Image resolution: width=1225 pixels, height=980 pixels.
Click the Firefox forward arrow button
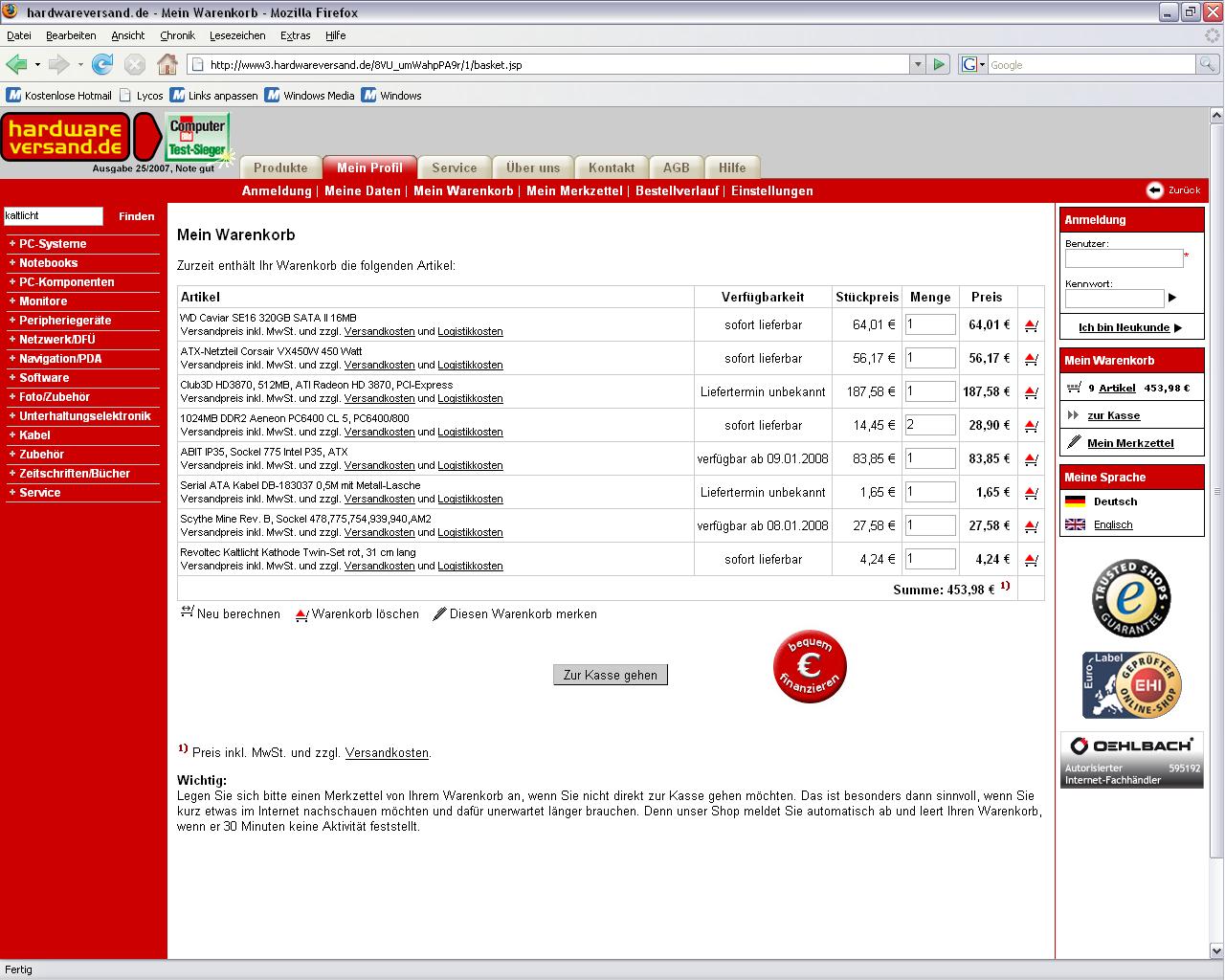pos(59,64)
